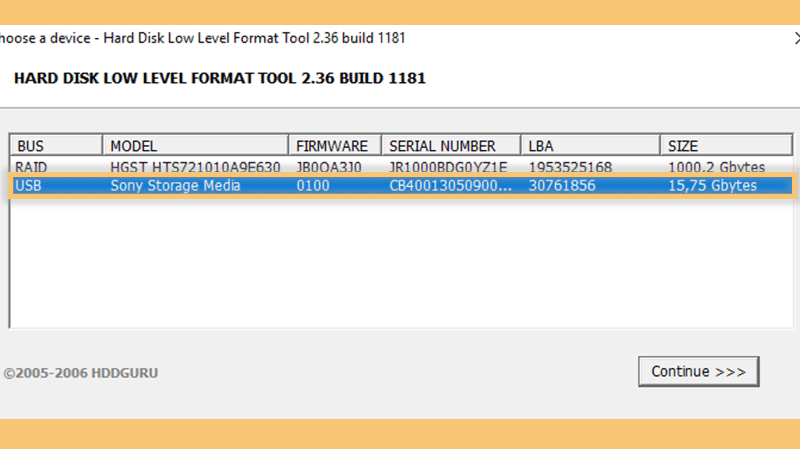This screenshot has height=449, width=800.
Task: Click the 1000.2 Gbytes size cell
Action: (x=716, y=167)
